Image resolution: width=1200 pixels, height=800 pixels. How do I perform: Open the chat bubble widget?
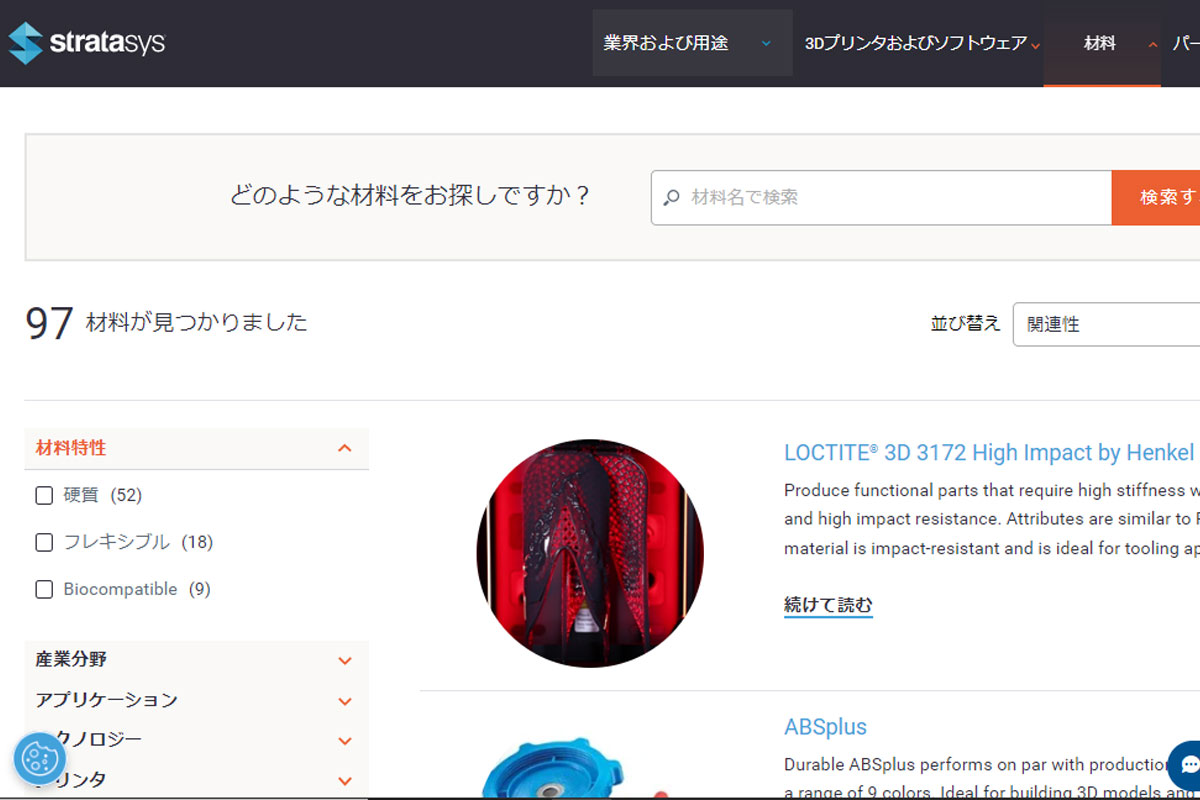point(1188,766)
